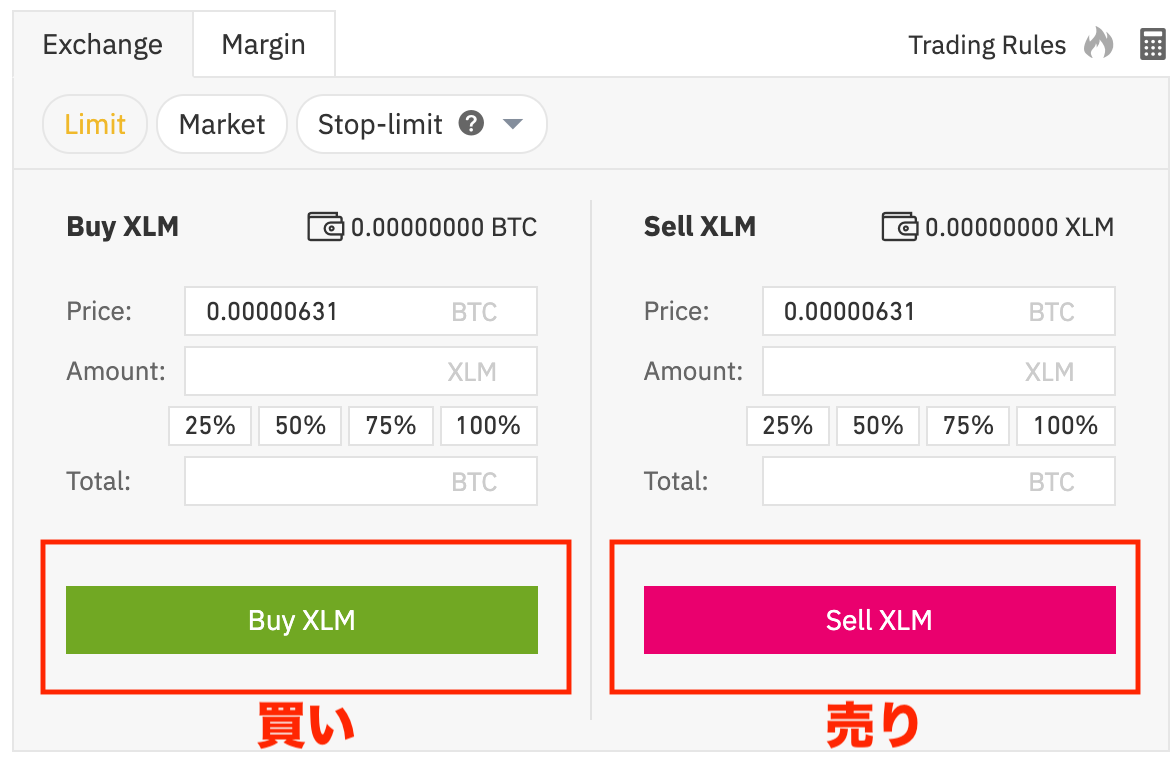
Task: Select the Limit order type
Action: coord(94,124)
